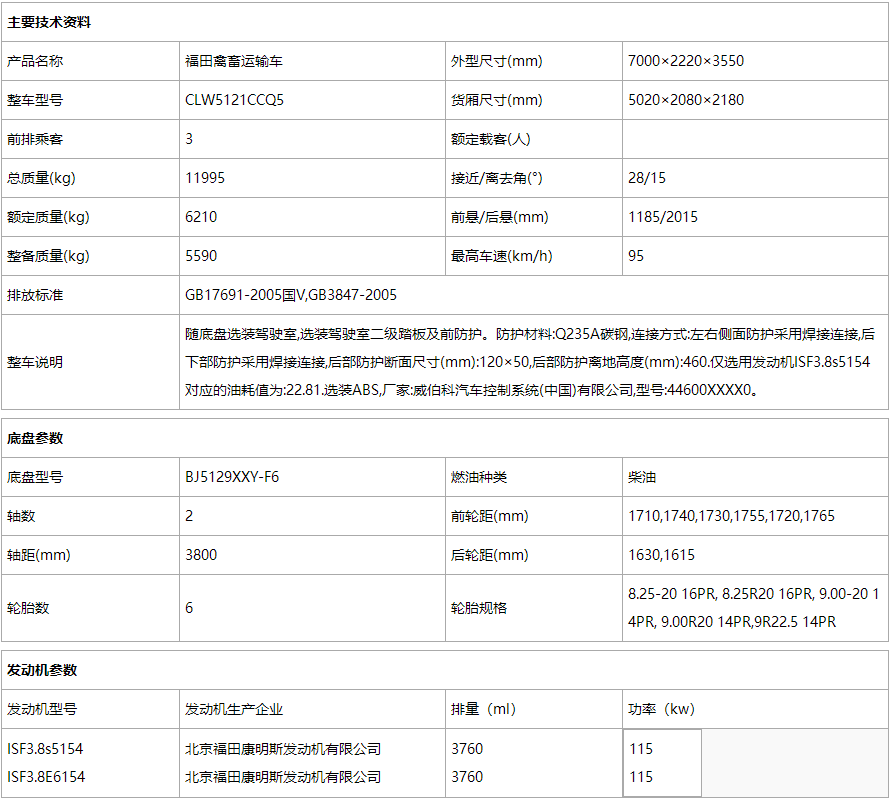Select the 额定载客(人) label
The height and width of the screenshot is (800, 890).
[490, 139]
